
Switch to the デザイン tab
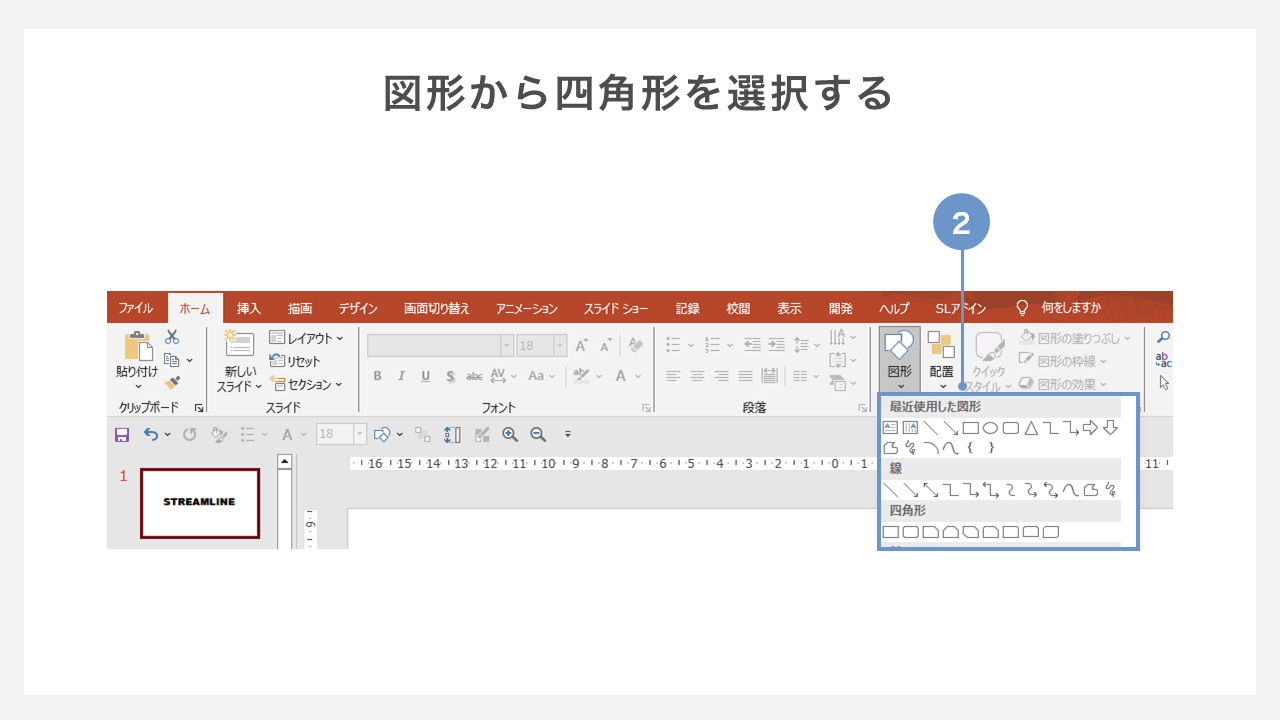[358, 308]
